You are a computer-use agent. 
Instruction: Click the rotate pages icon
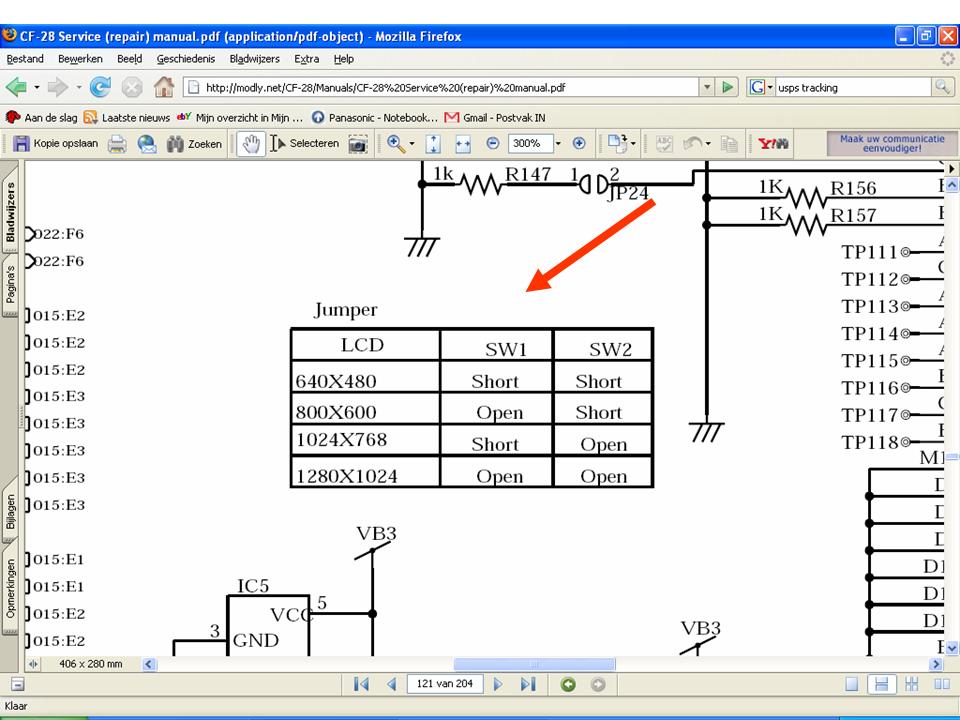(617, 143)
